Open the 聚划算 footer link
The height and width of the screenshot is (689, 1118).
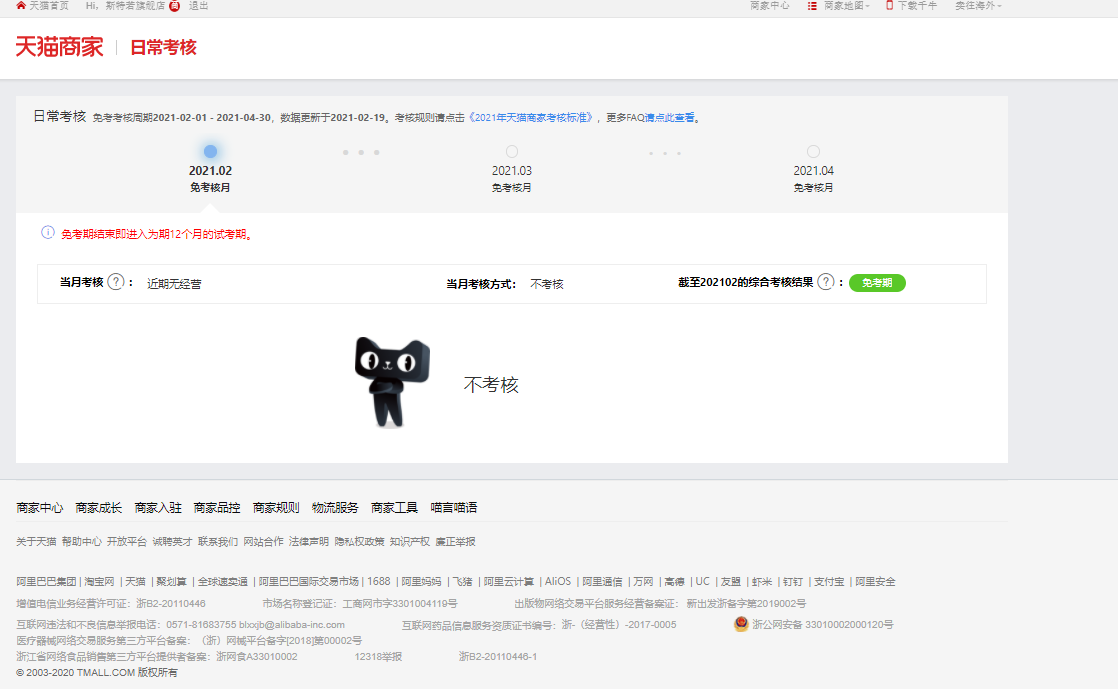tap(172, 582)
